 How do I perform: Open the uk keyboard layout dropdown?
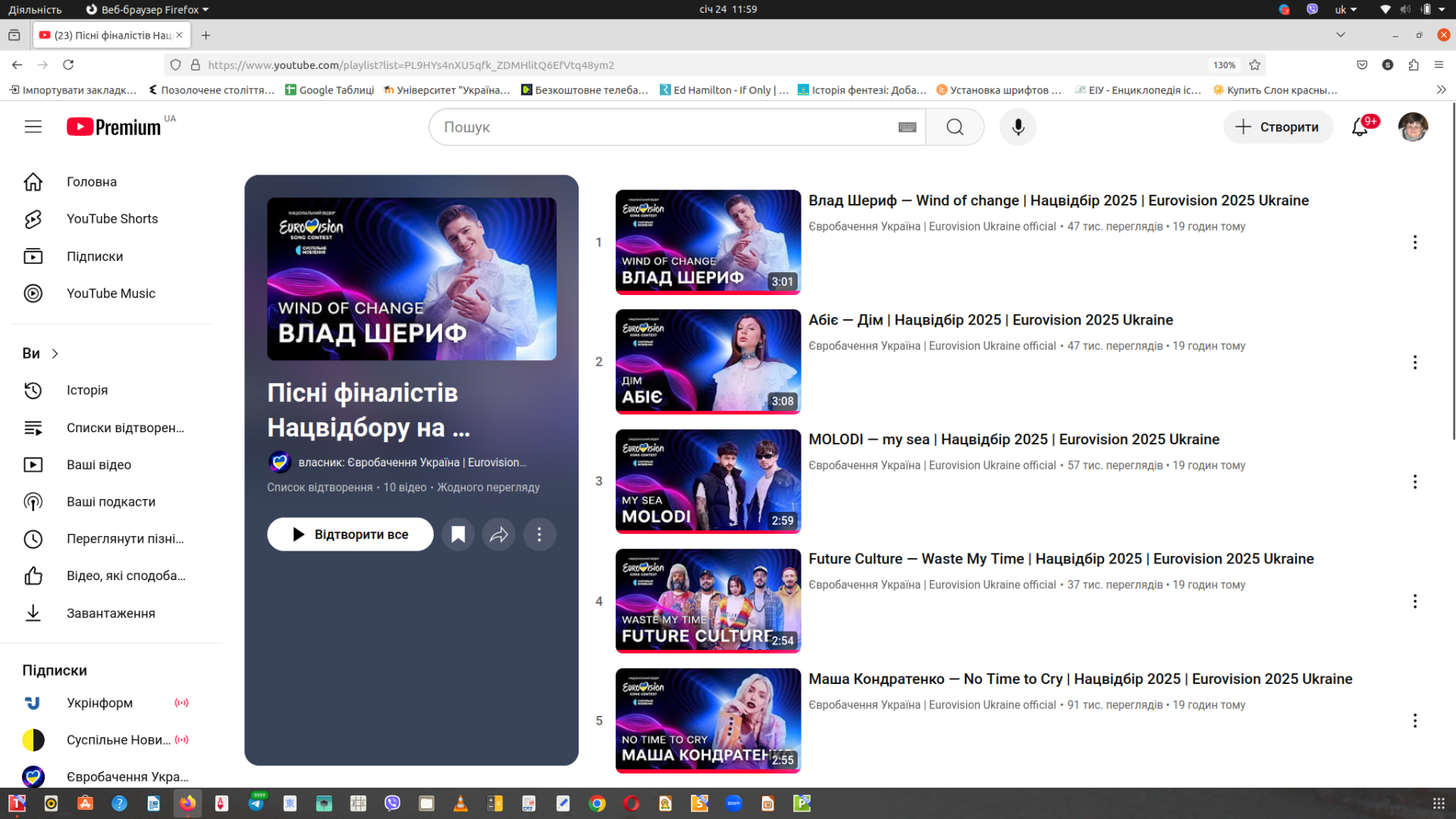point(1346,9)
